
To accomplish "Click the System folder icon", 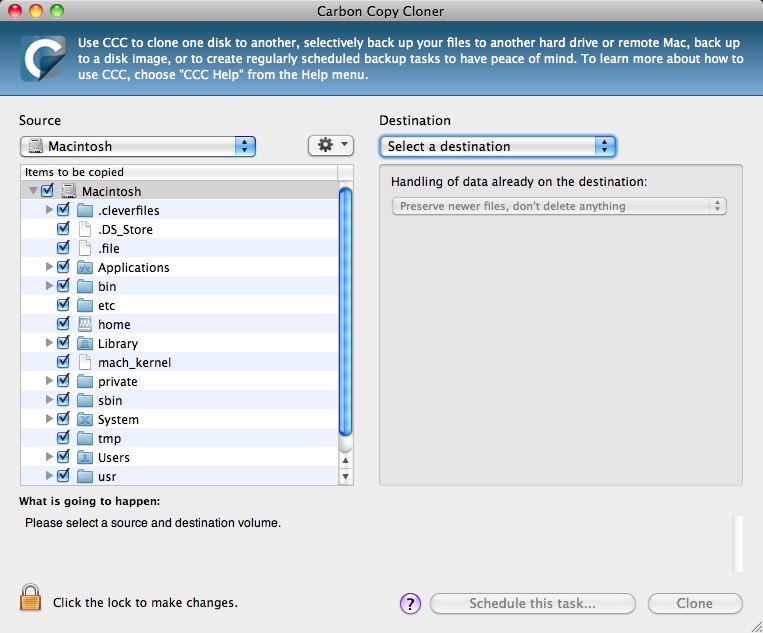I will point(85,419).
